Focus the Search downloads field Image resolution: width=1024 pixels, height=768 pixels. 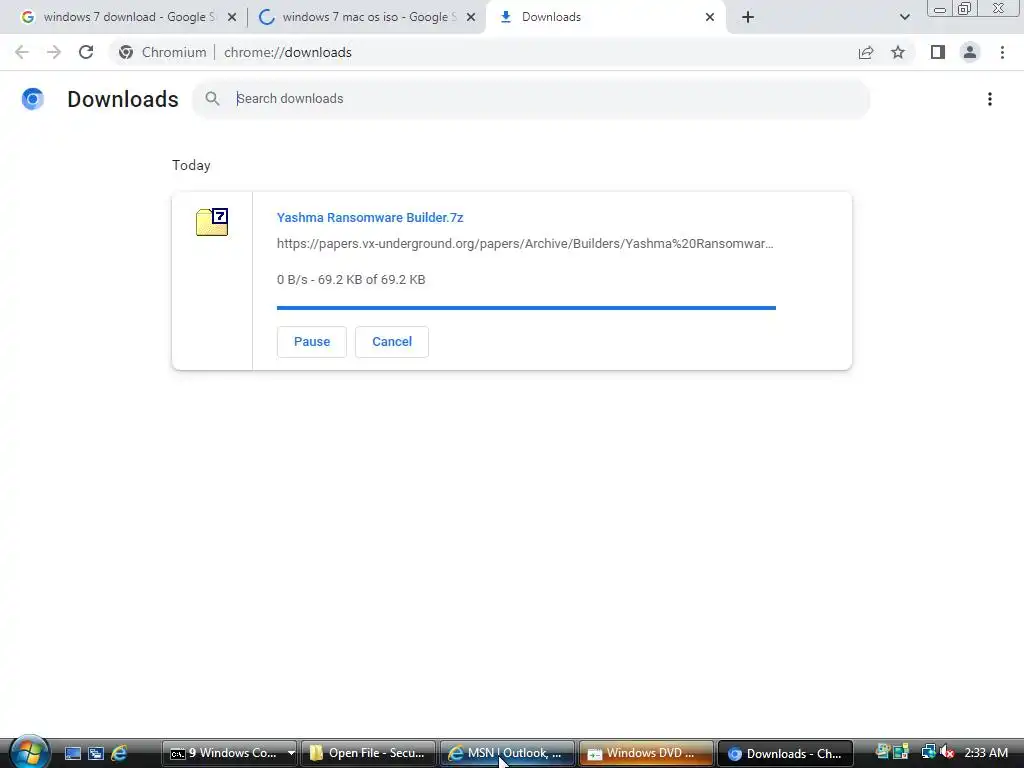tap(530, 99)
